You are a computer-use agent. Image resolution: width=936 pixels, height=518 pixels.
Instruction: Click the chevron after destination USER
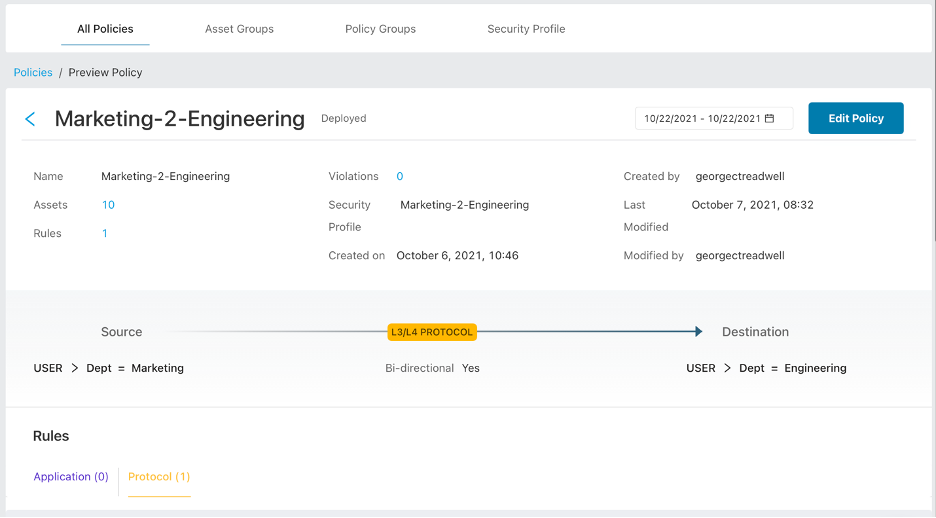point(727,368)
